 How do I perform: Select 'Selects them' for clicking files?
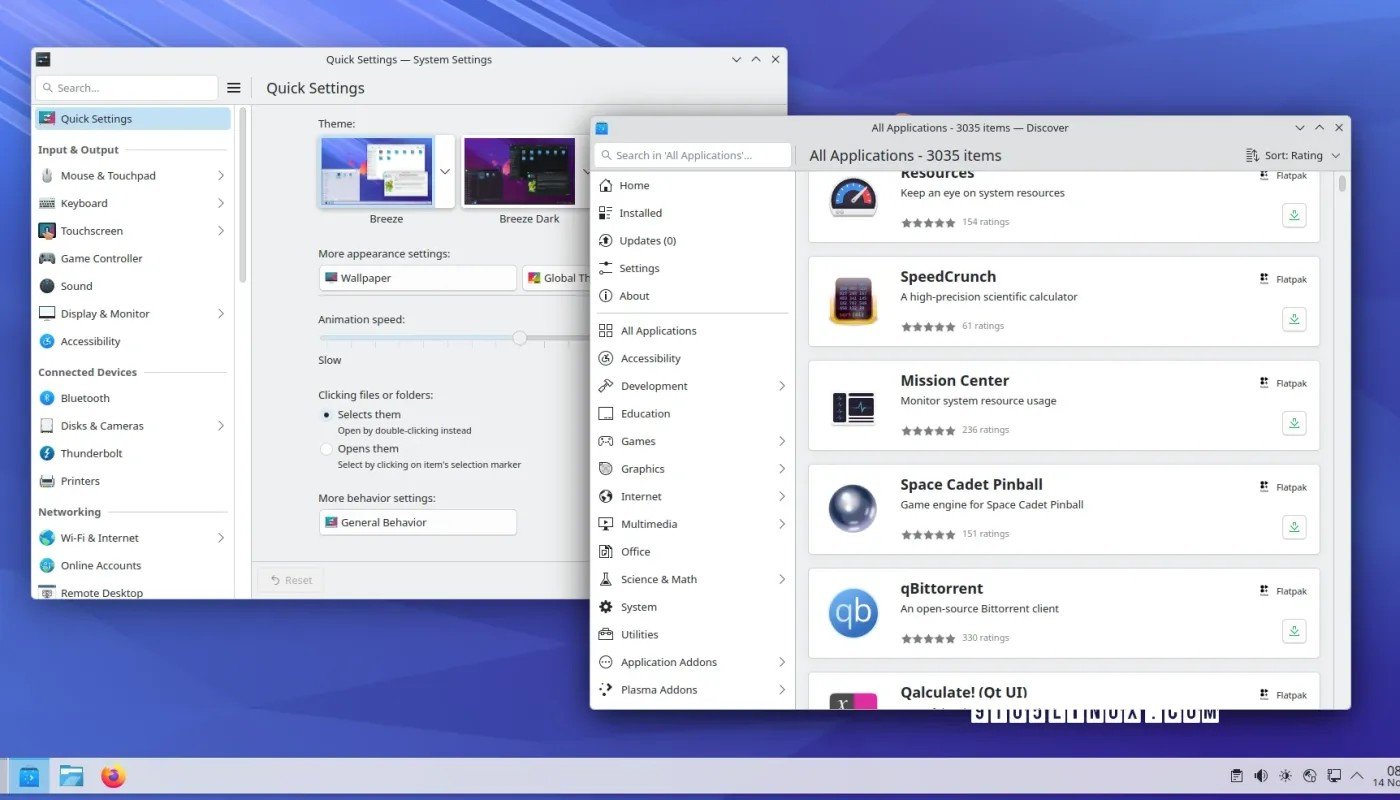click(325, 414)
